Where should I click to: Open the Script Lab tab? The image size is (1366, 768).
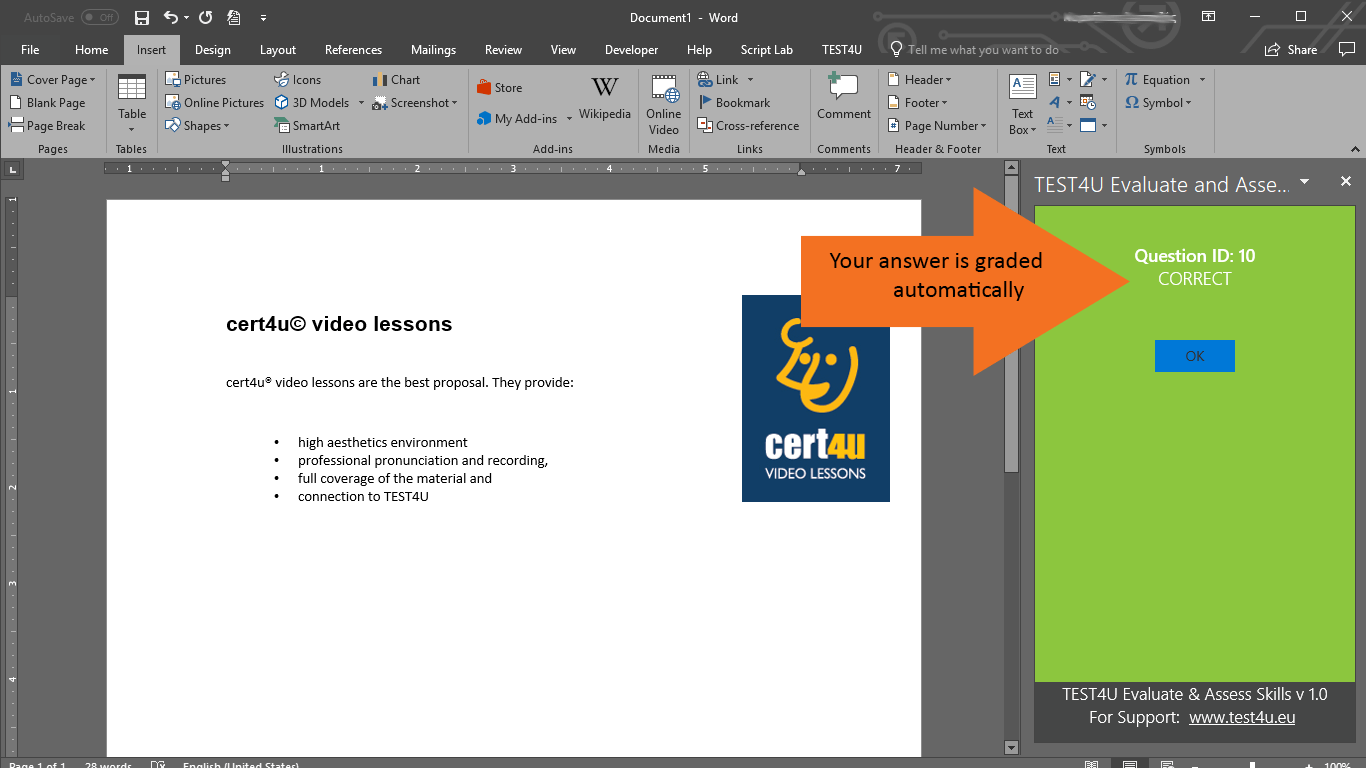[766, 50]
